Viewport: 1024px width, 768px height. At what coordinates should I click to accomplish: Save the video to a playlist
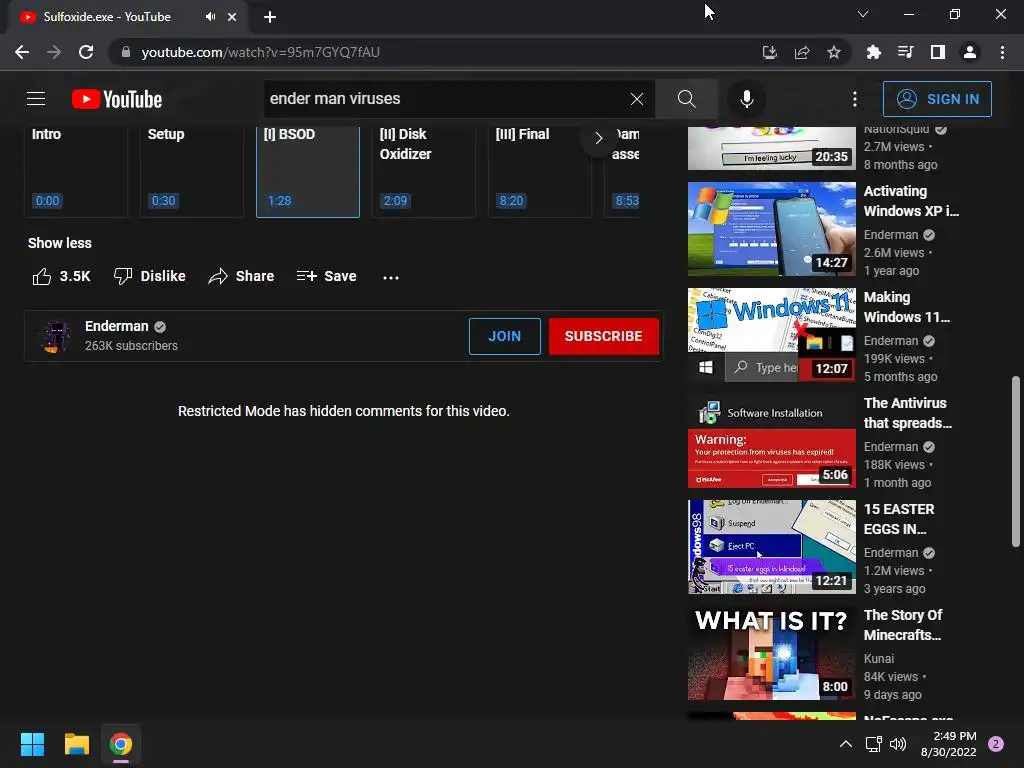pyautogui.click(x=326, y=276)
